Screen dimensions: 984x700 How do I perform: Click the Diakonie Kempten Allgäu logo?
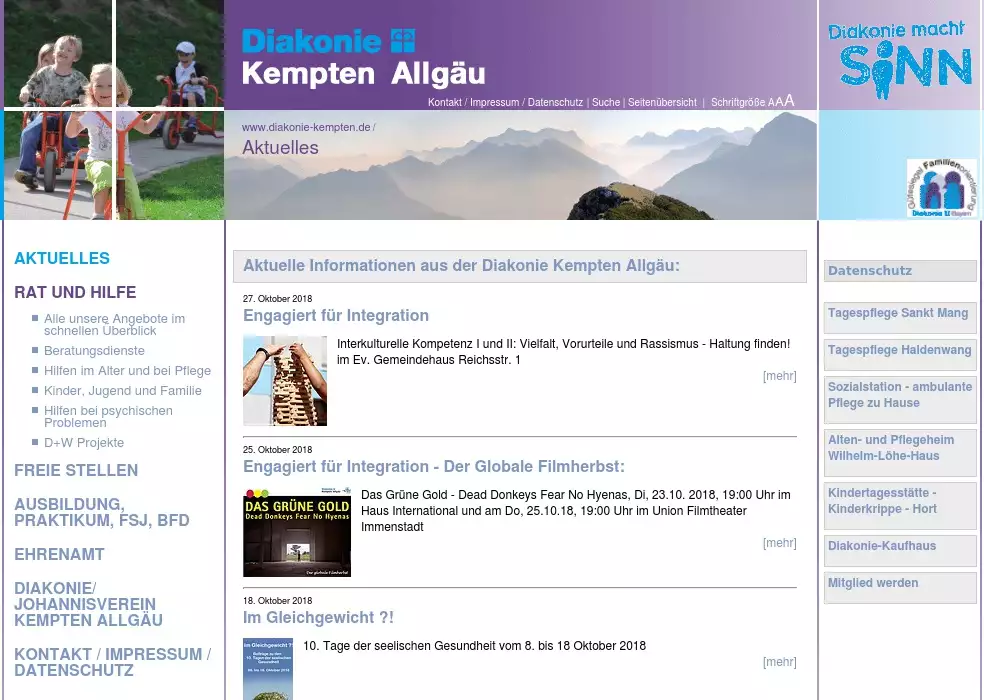362,58
